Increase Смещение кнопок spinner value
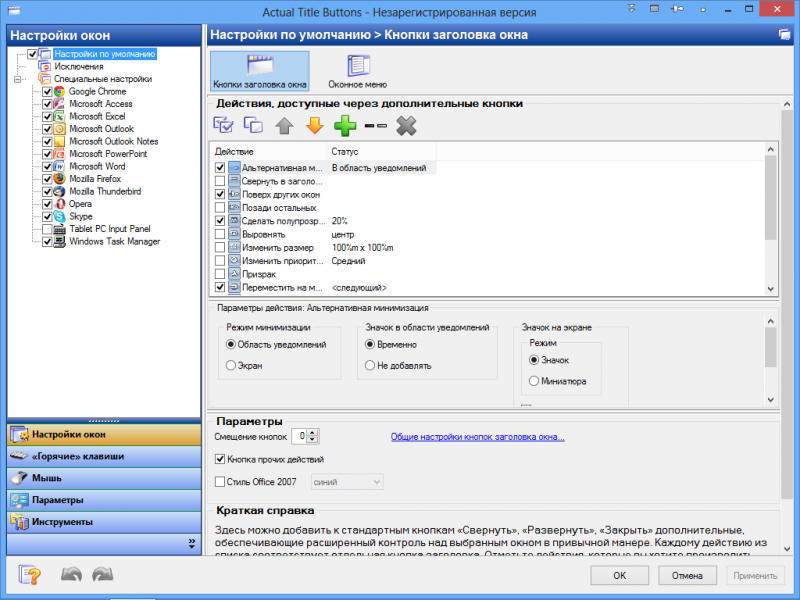800x600 pixels. 313,433
